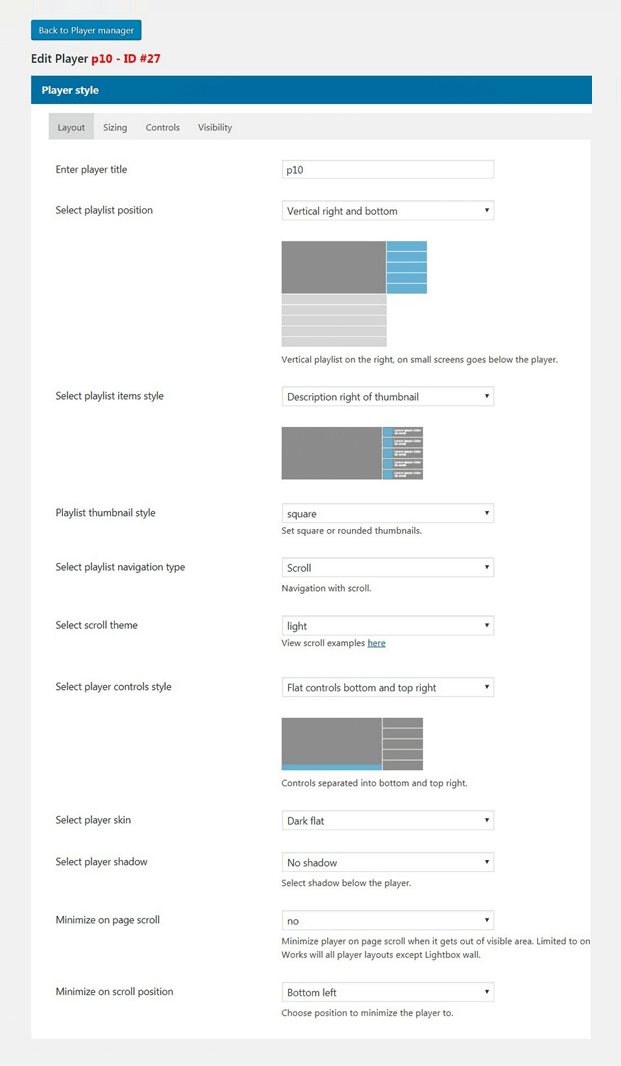Click the flat controls style preview image
621x1066 pixels.
pyautogui.click(x=352, y=743)
